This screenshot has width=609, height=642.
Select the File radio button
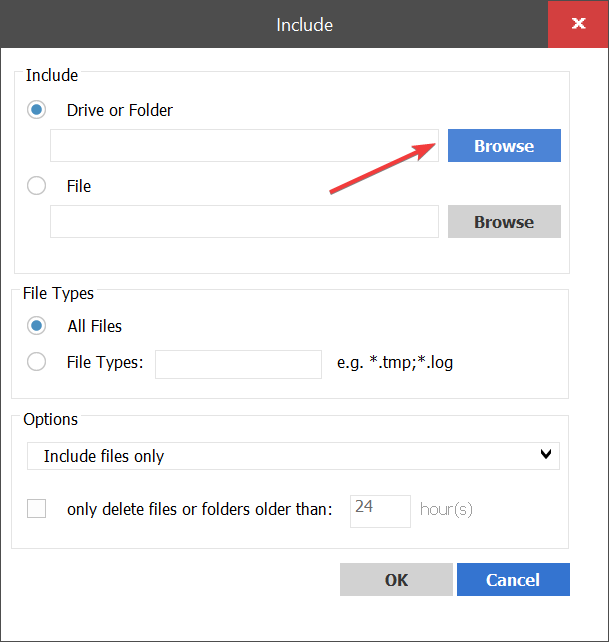click(x=37, y=186)
